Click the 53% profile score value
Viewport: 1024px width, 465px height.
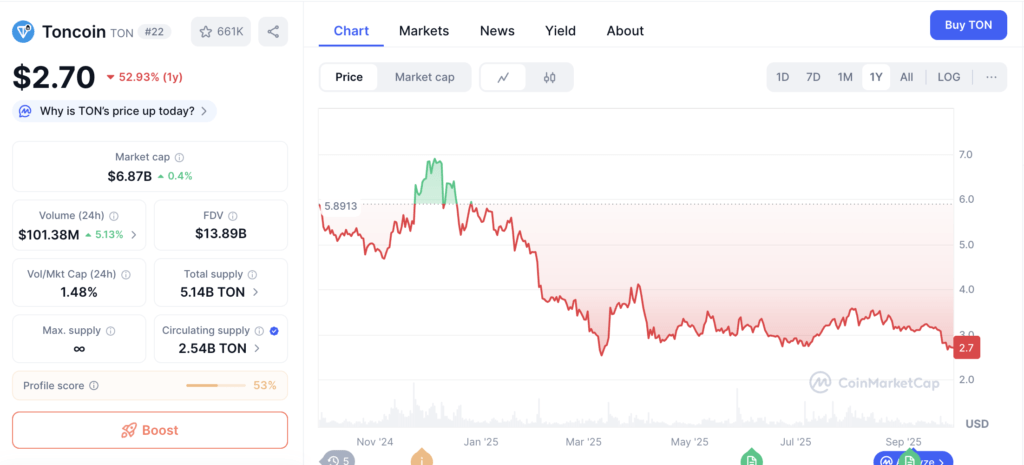[x=265, y=385]
